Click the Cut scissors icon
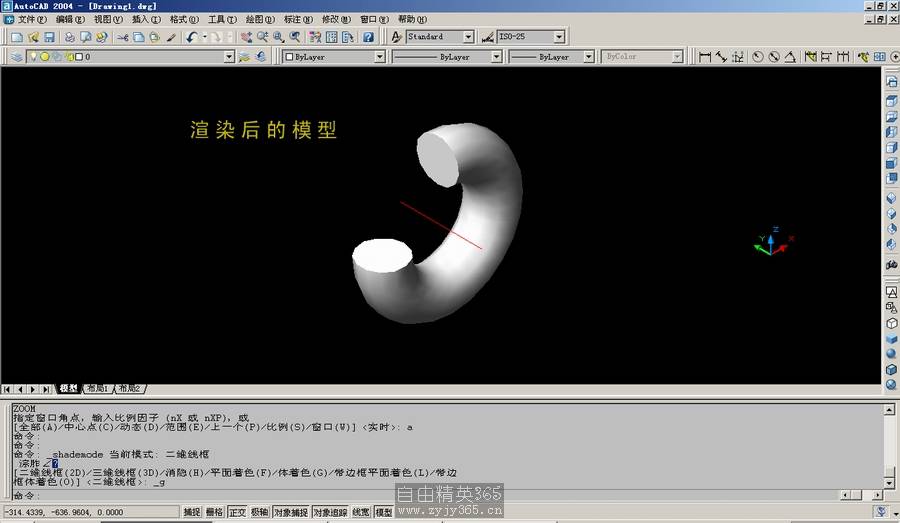The width and height of the screenshot is (900, 523). 122,37
